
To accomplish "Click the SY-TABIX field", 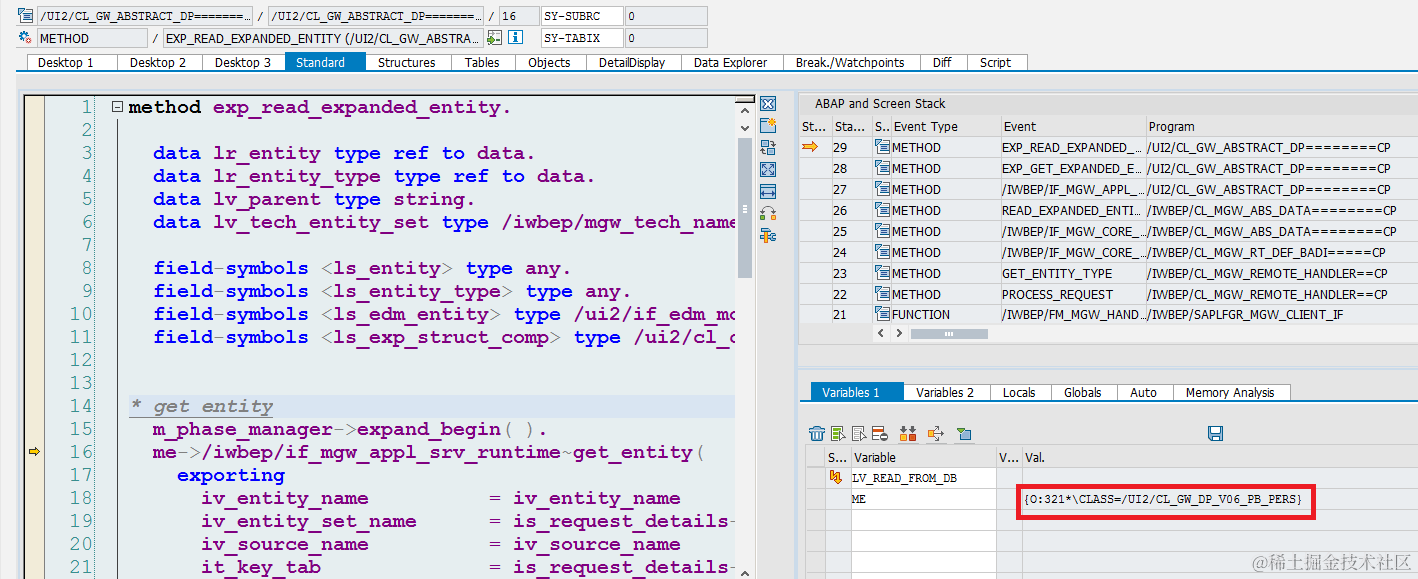I will click(x=581, y=38).
